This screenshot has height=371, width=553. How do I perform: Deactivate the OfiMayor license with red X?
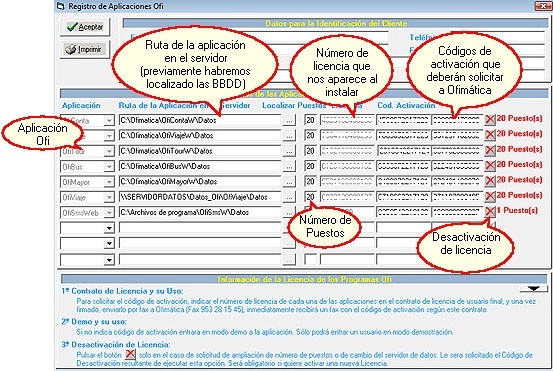[x=490, y=181]
